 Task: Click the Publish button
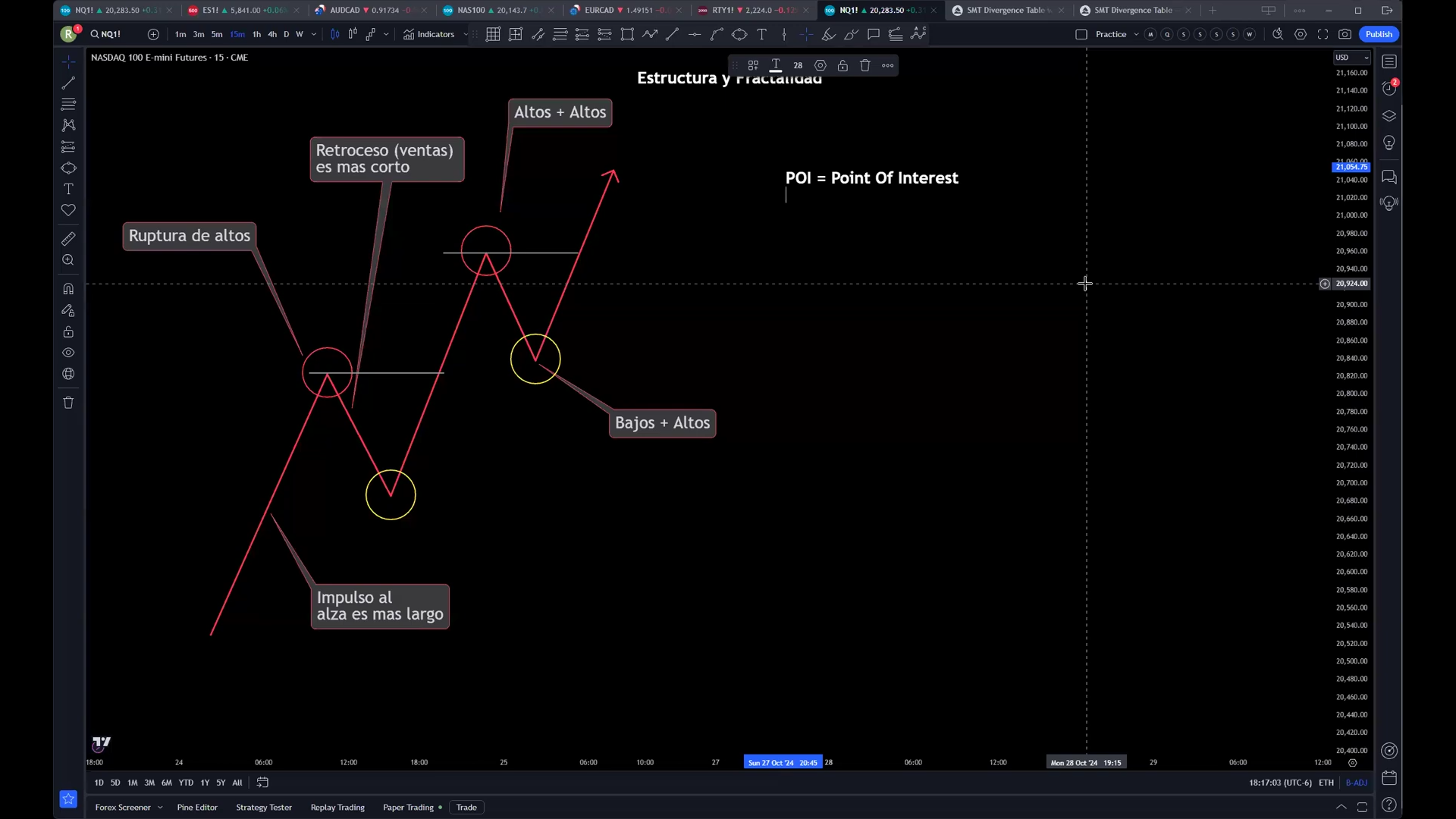coord(1378,34)
